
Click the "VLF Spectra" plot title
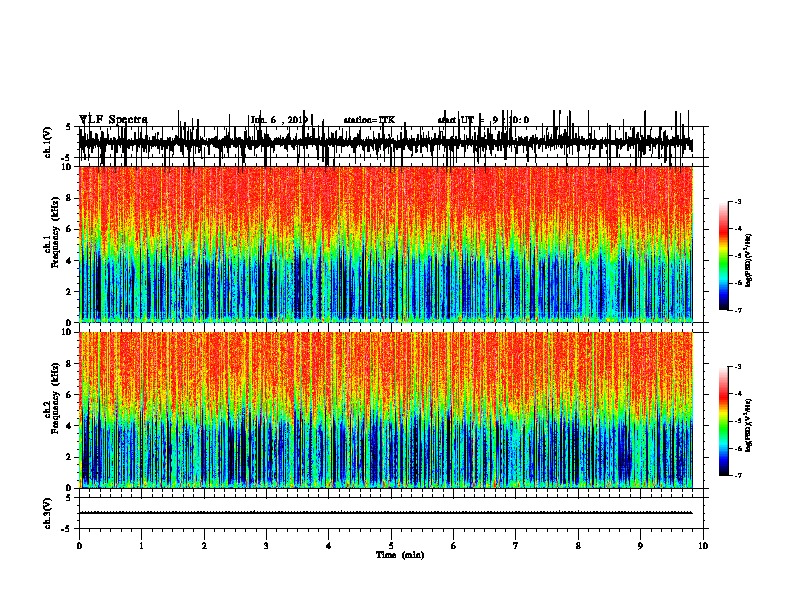click(x=113, y=119)
